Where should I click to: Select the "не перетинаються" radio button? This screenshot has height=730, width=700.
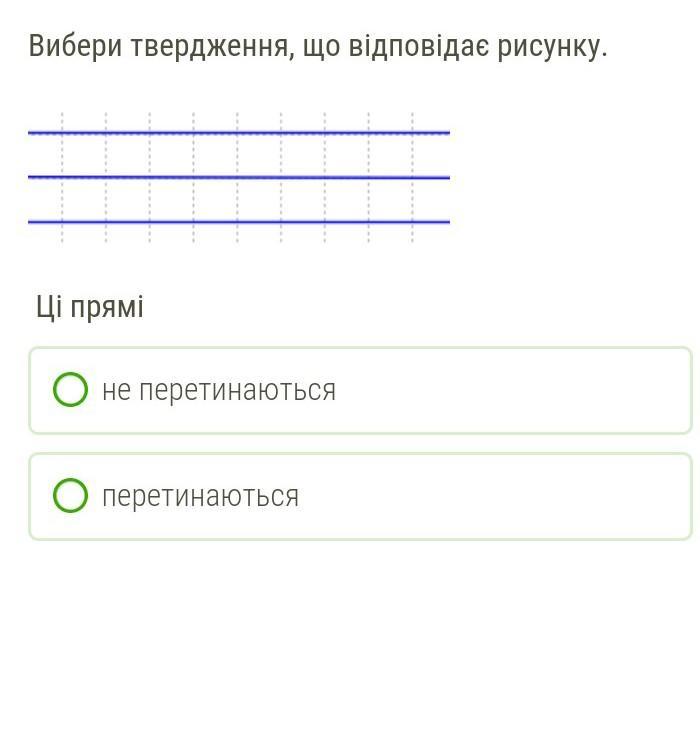tap(70, 390)
